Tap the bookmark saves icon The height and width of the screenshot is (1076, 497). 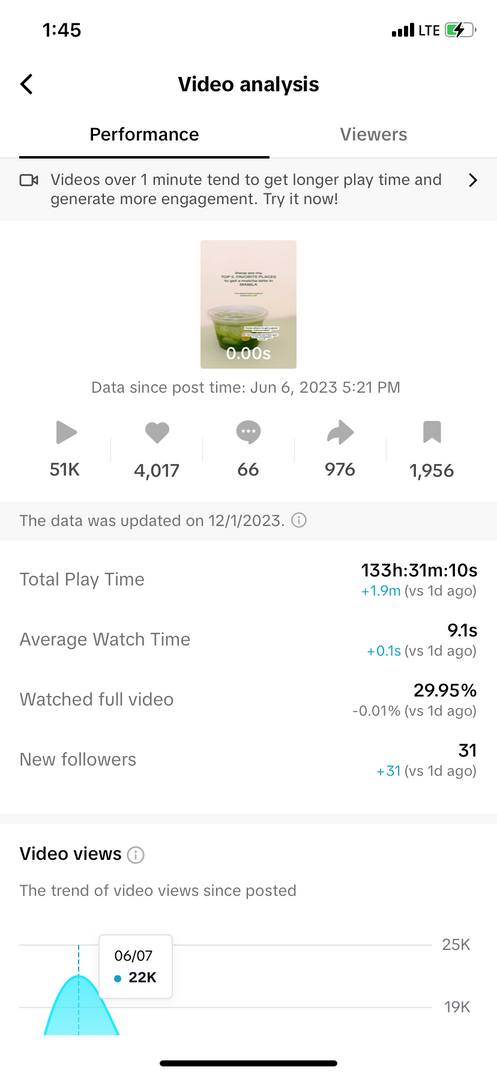click(x=432, y=432)
